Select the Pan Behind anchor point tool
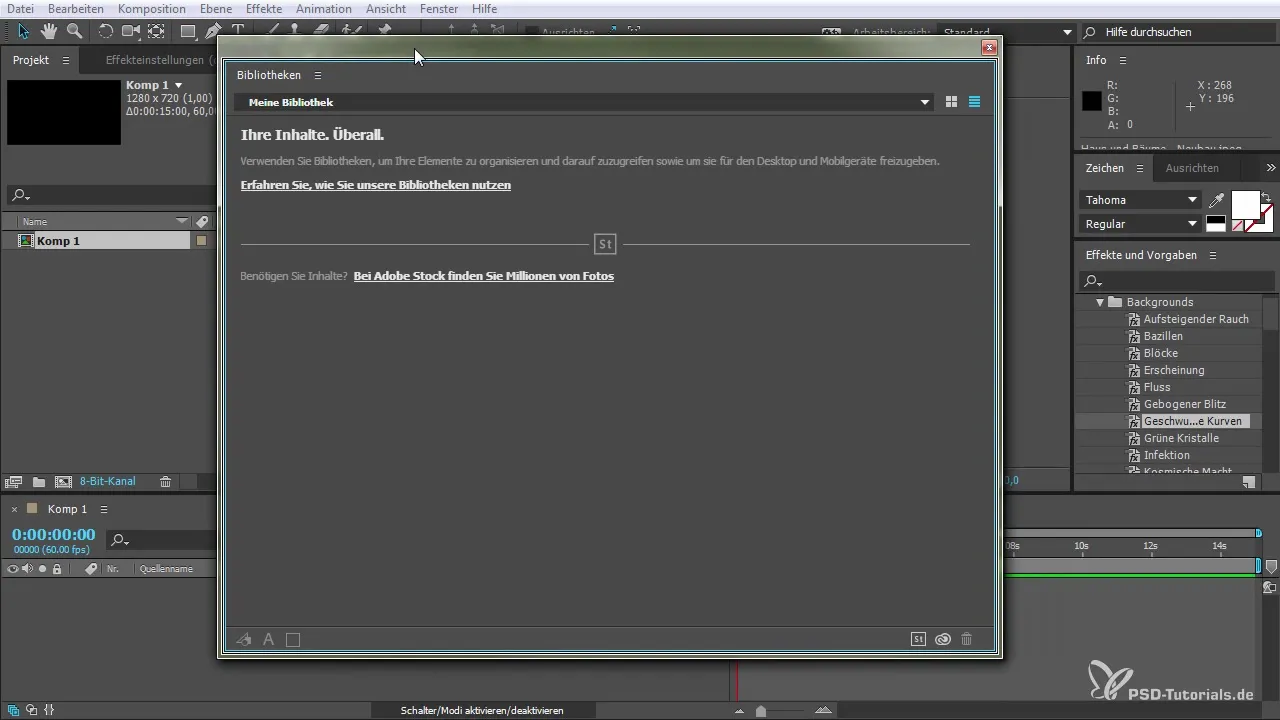 point(155,31)
